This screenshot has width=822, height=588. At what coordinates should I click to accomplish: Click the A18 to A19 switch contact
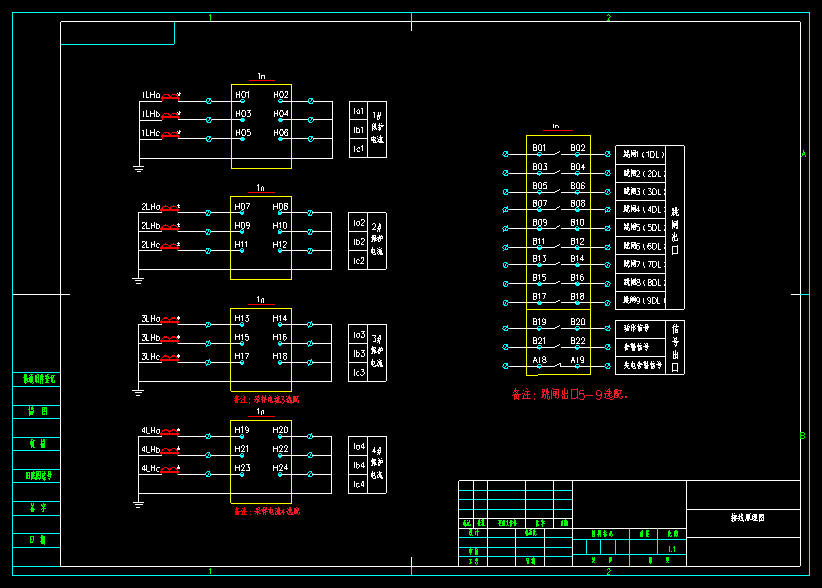click(x=558, y=365)
